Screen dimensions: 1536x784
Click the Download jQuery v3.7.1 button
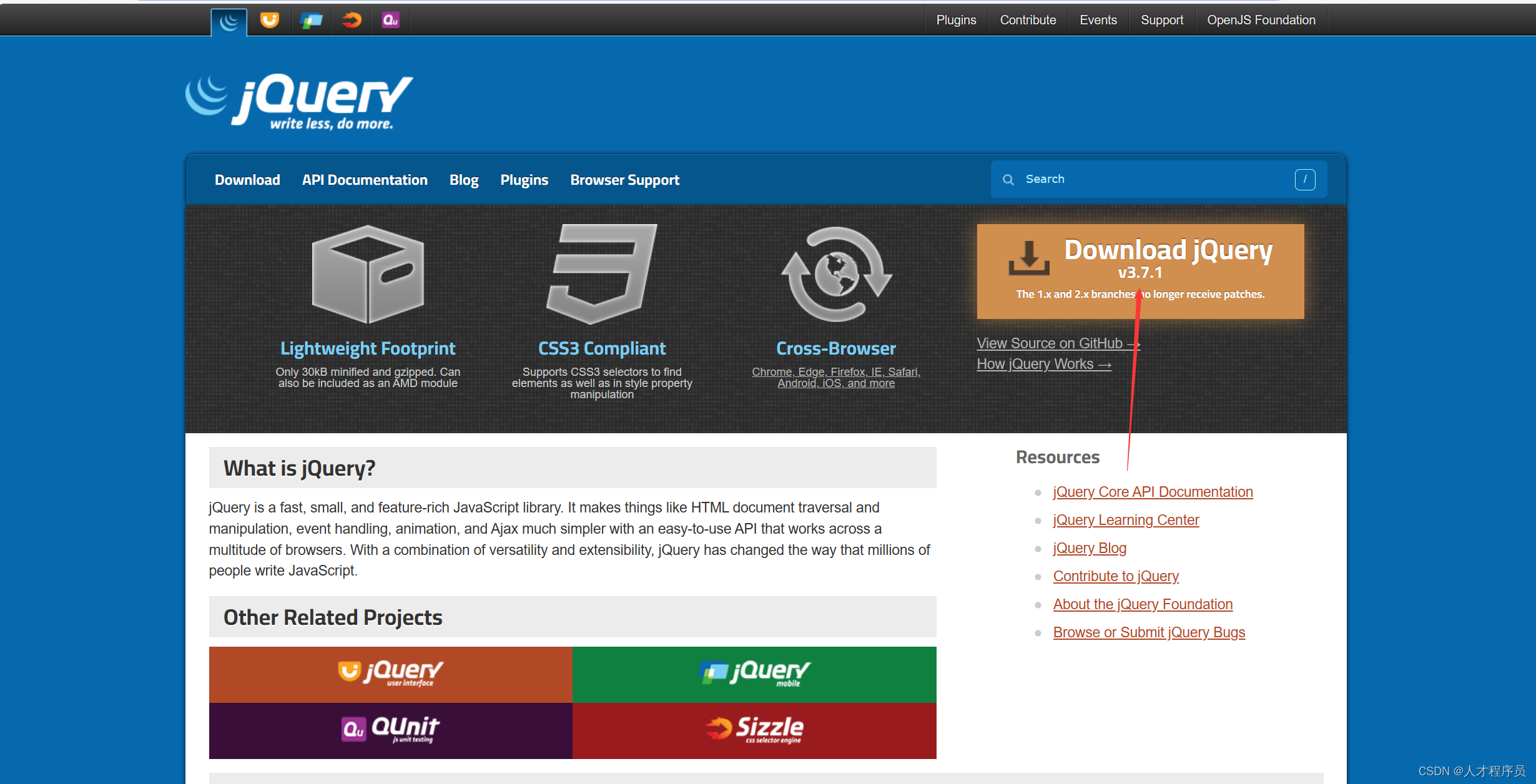pyautogui.click(x=1140, y=272)
